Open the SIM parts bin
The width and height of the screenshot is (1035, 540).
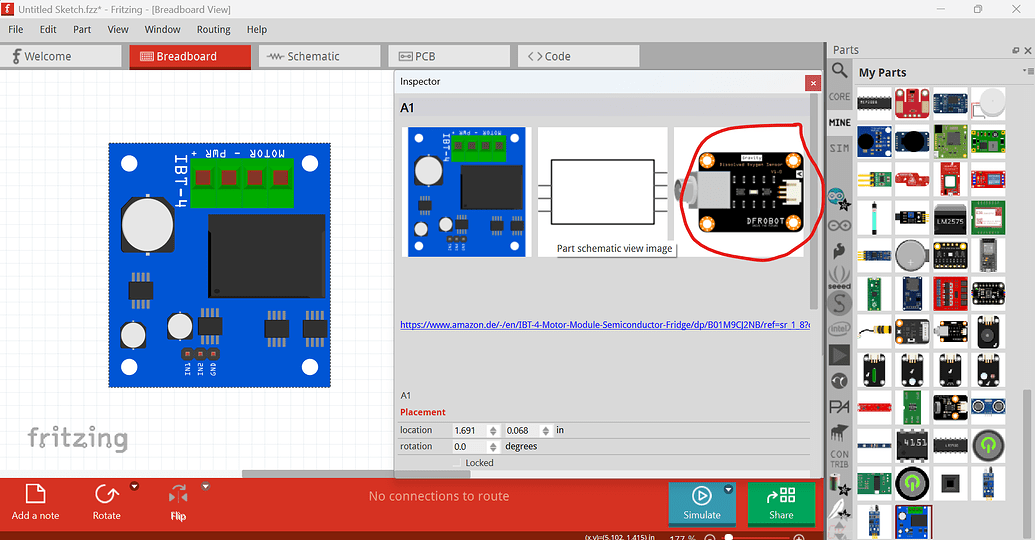tap(839, 149)
